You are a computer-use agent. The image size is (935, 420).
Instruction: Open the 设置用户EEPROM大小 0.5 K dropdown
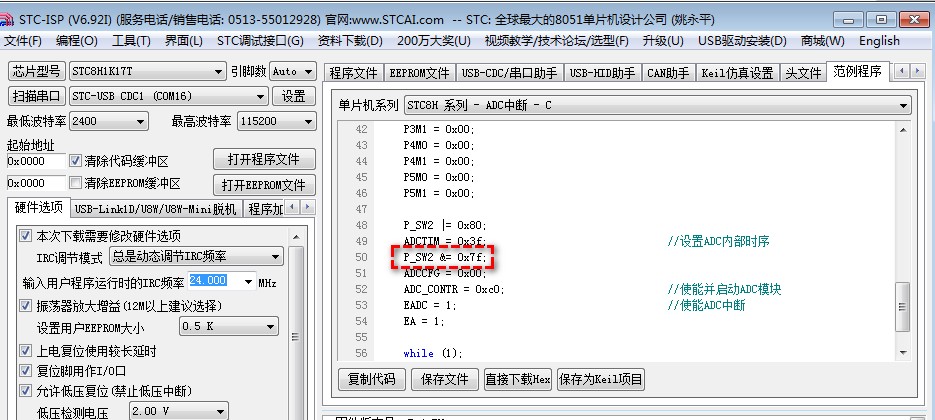[x=228, y=327]
